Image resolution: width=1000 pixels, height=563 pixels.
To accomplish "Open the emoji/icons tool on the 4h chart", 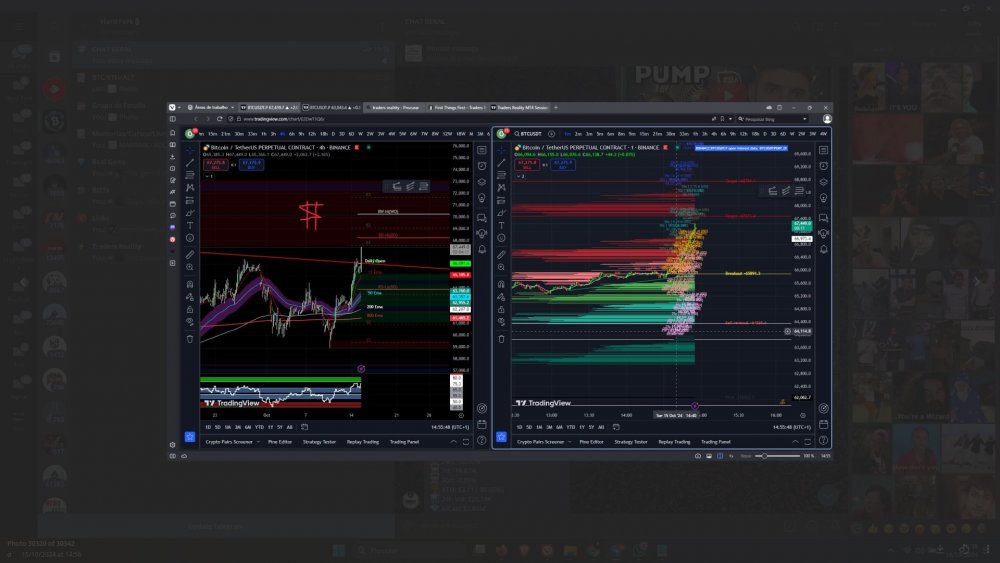I will coord(190,238).
